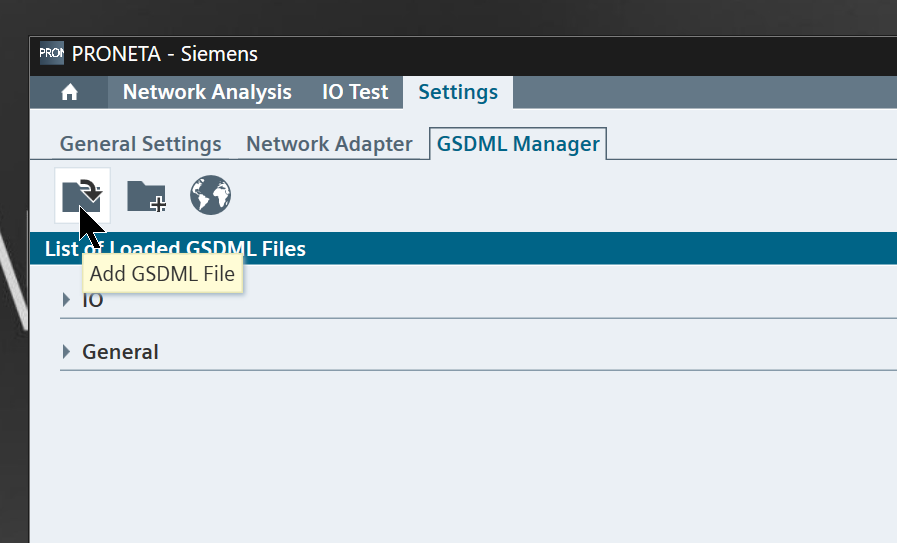897x543 pixels.
Task: Select the Settings main tab
Action: pyautogui.click(x=458, y=92)
